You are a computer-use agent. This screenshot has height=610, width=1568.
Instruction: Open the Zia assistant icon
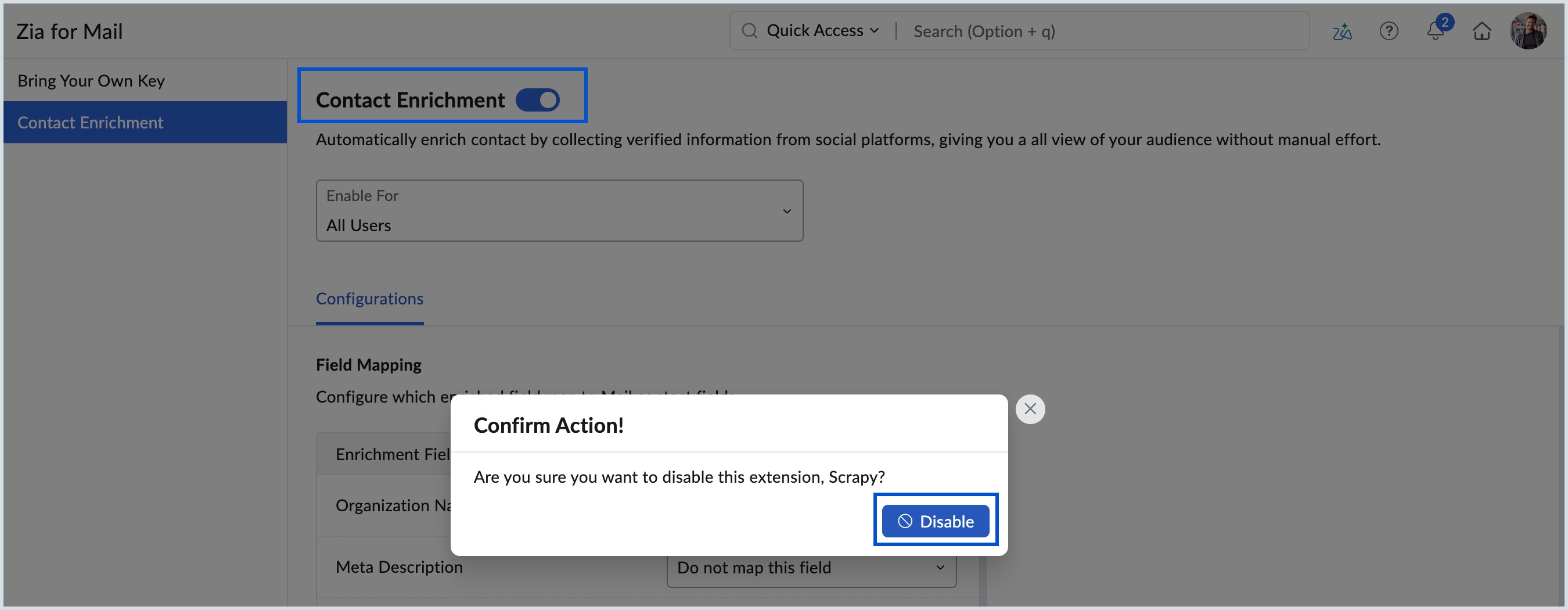(x=1342, y=30)
